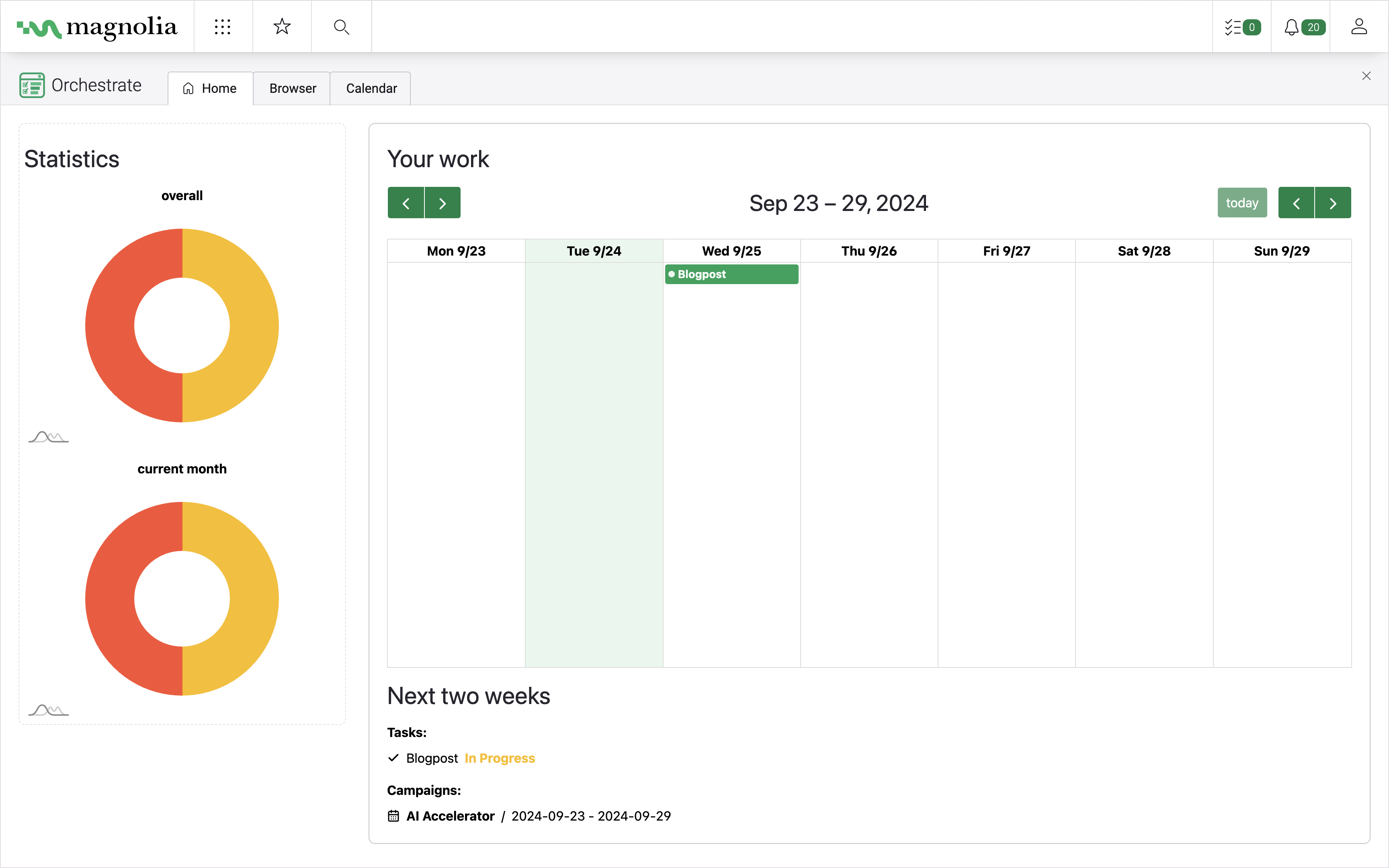
Task: Click the red segment of the overall donut chart
Action: tap(110, 325)
